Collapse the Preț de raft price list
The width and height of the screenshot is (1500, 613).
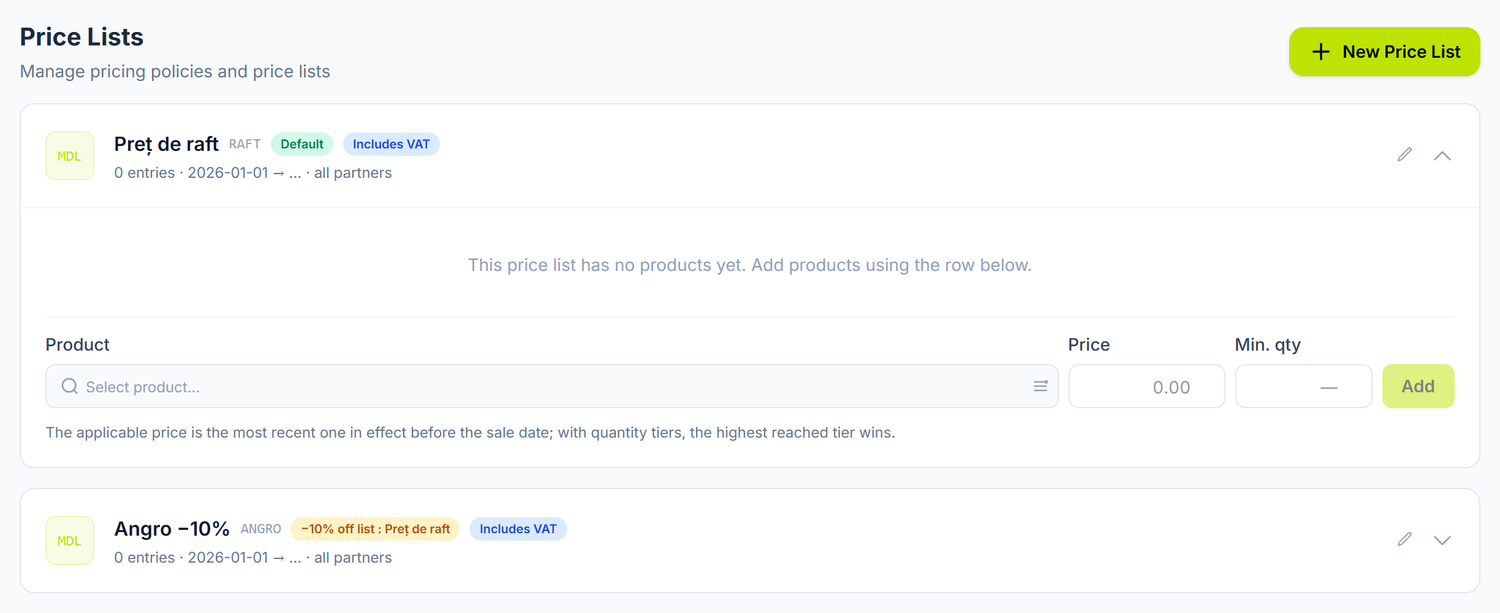(x=1442, y=155)
